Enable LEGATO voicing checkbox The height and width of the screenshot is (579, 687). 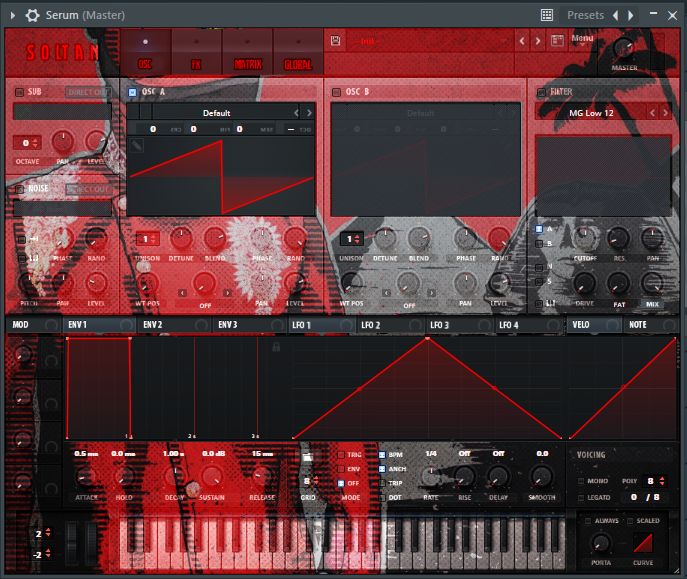click(581, 498)
